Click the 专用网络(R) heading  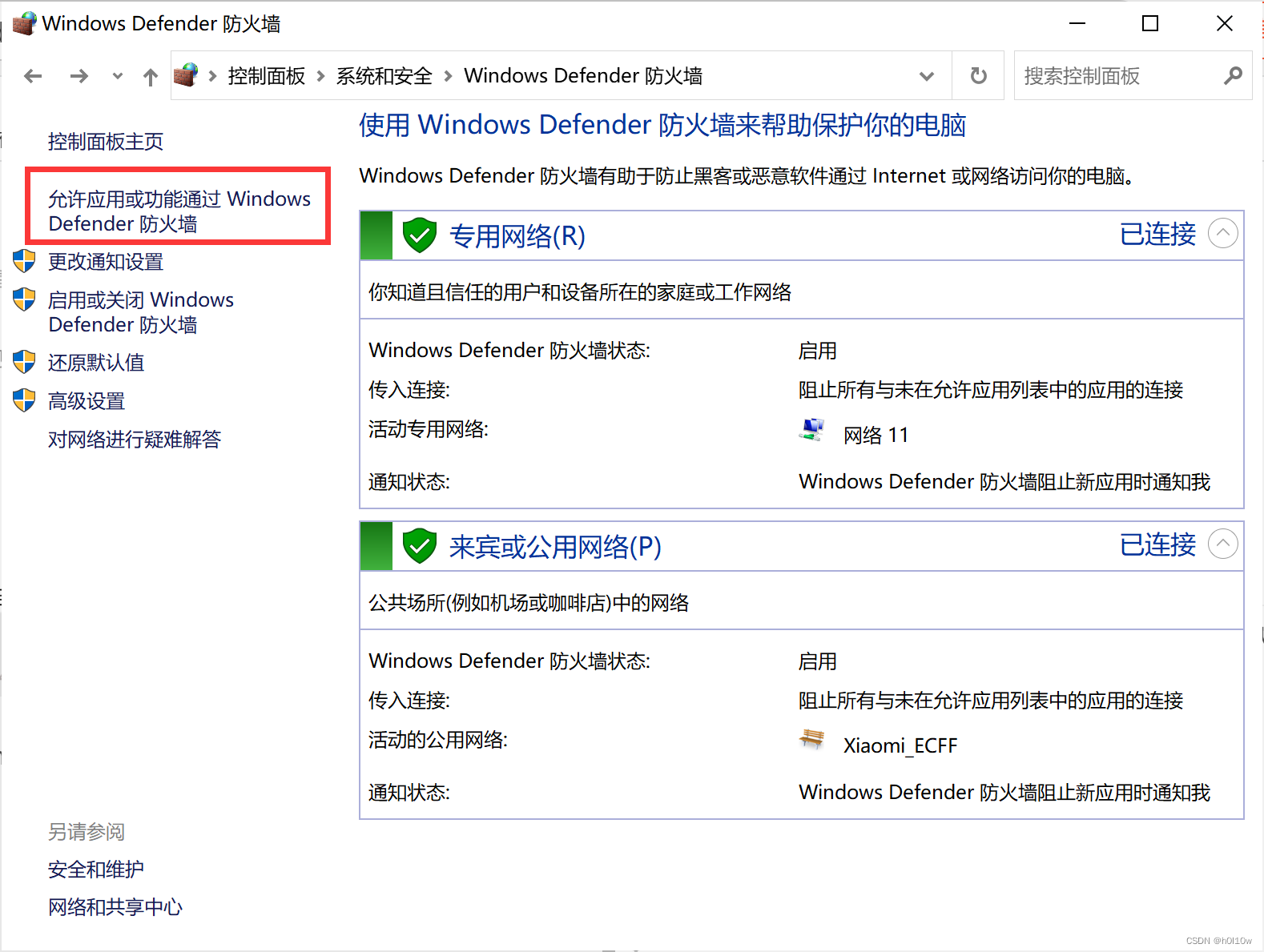517,236
